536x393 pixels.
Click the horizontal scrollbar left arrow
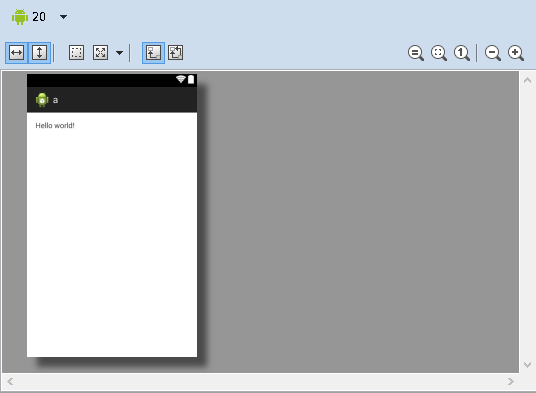(10, 381)
